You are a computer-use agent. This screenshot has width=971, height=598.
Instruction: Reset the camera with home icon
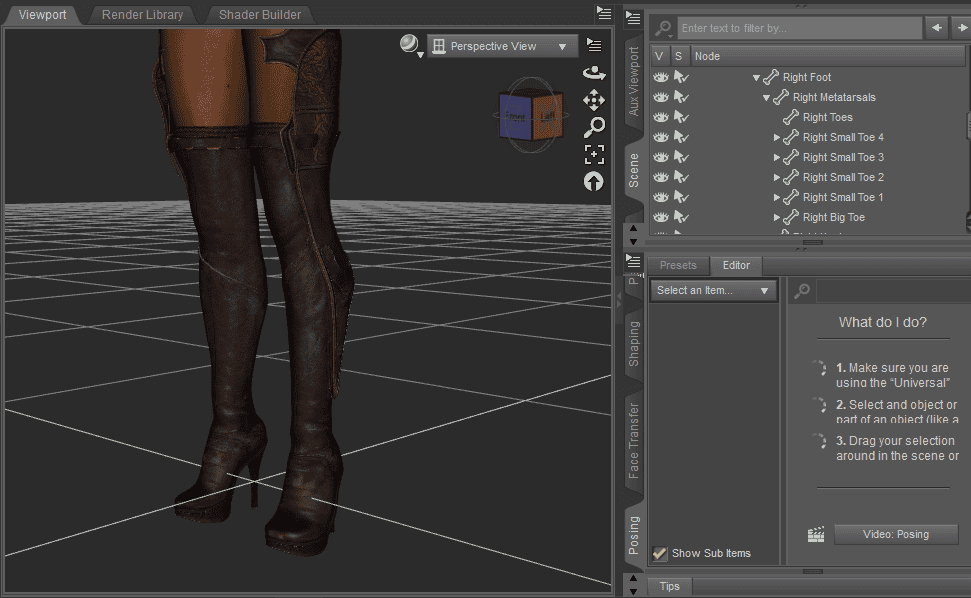coord(594,181)
